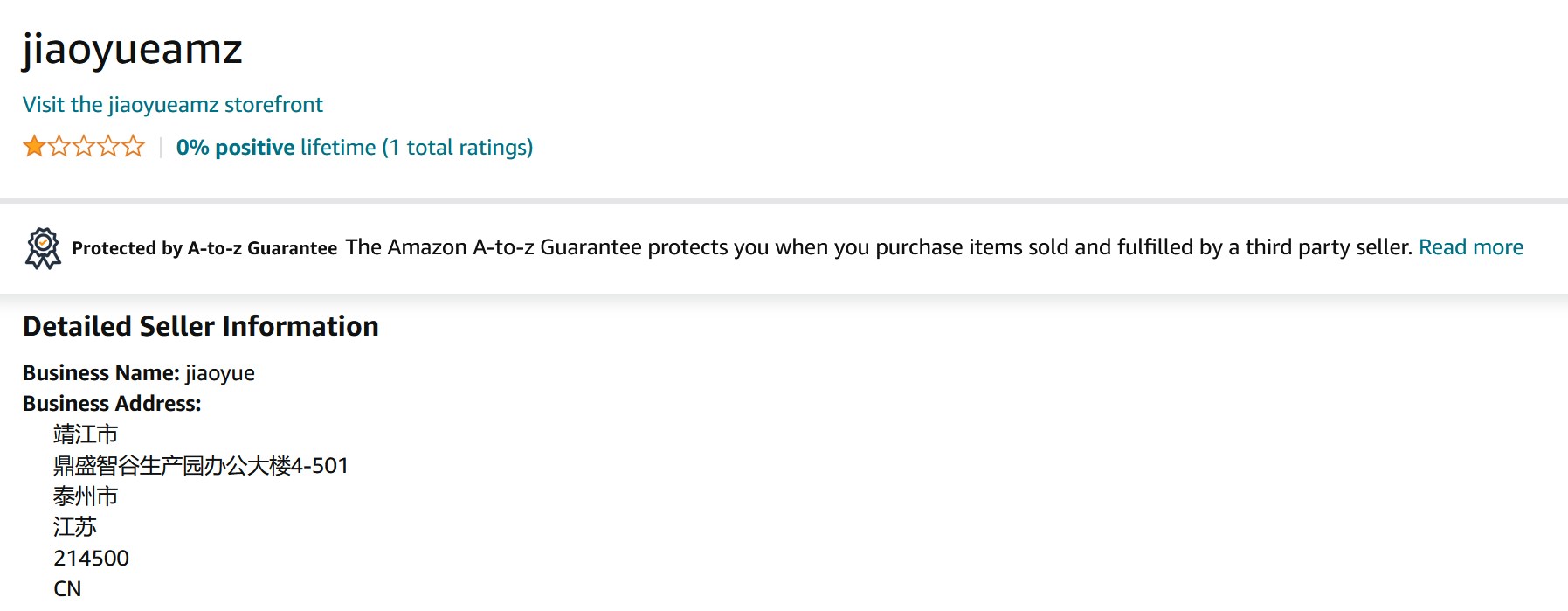1568x611 pixels.
Task: Click the second empty rating star
Action: (x=59, y=147)
